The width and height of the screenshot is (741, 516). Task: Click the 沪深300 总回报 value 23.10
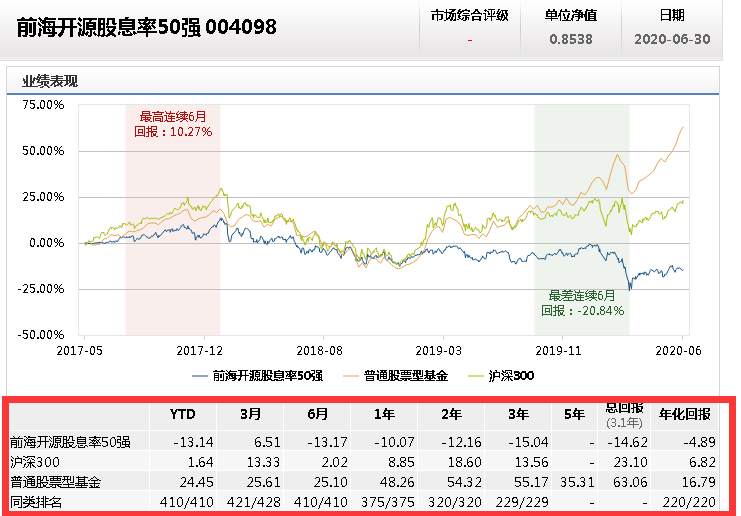click(x=630, y=462)
